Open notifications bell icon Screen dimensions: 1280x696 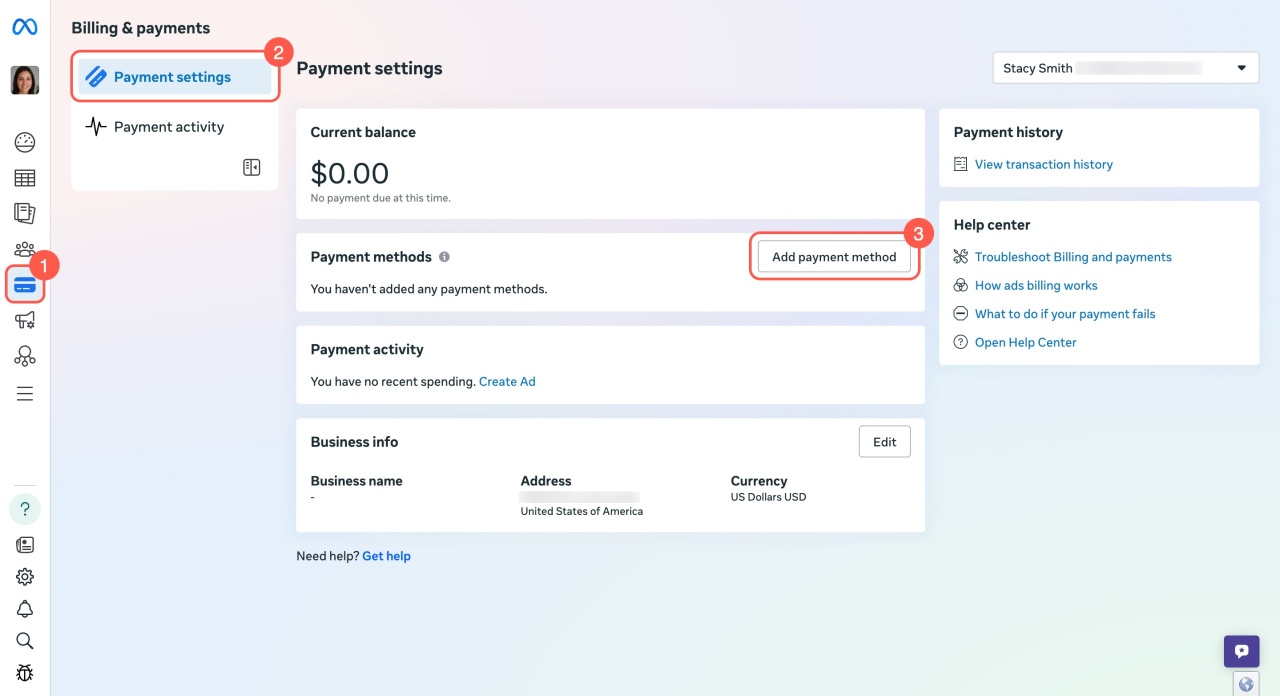[25, 609]
